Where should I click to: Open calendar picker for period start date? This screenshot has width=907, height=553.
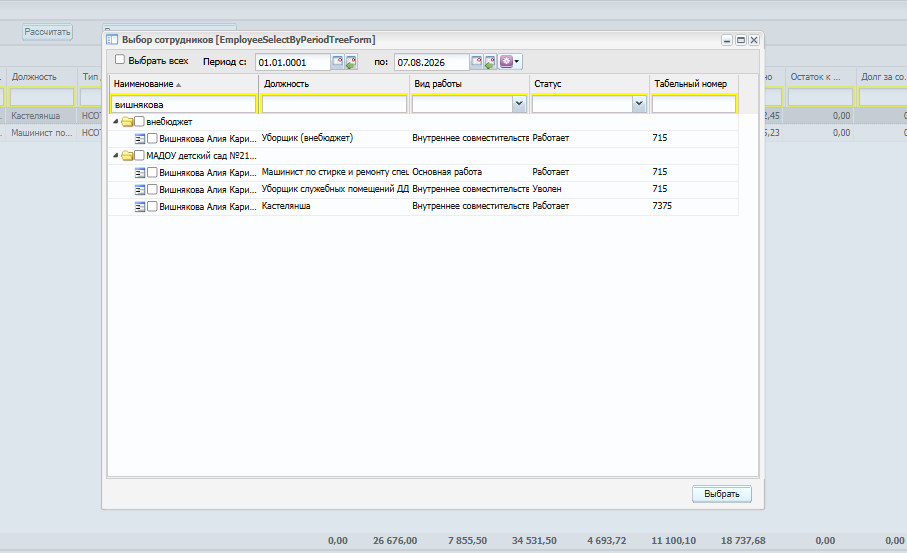[337, 61]
